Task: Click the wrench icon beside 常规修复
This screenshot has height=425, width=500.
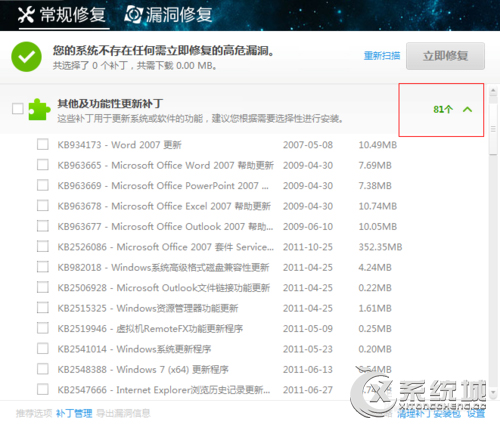Action: pyautogui.click(x=26, y=15)
